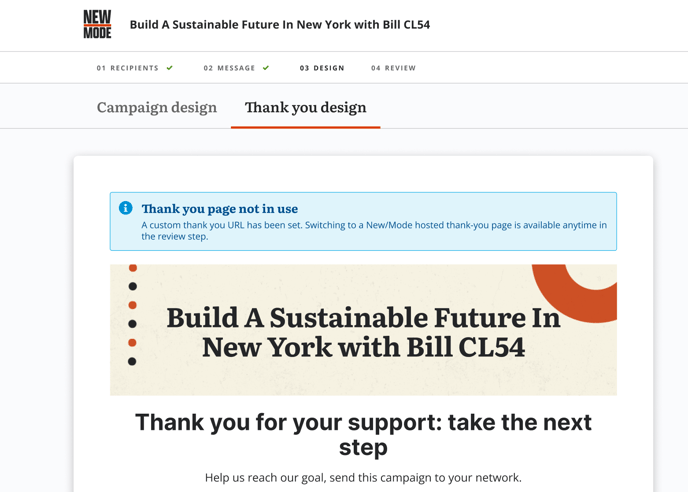The width and height of the screenshot is (688, 492).
Task: Click the bottom black dot on banner
Action: tap(132, 361)
